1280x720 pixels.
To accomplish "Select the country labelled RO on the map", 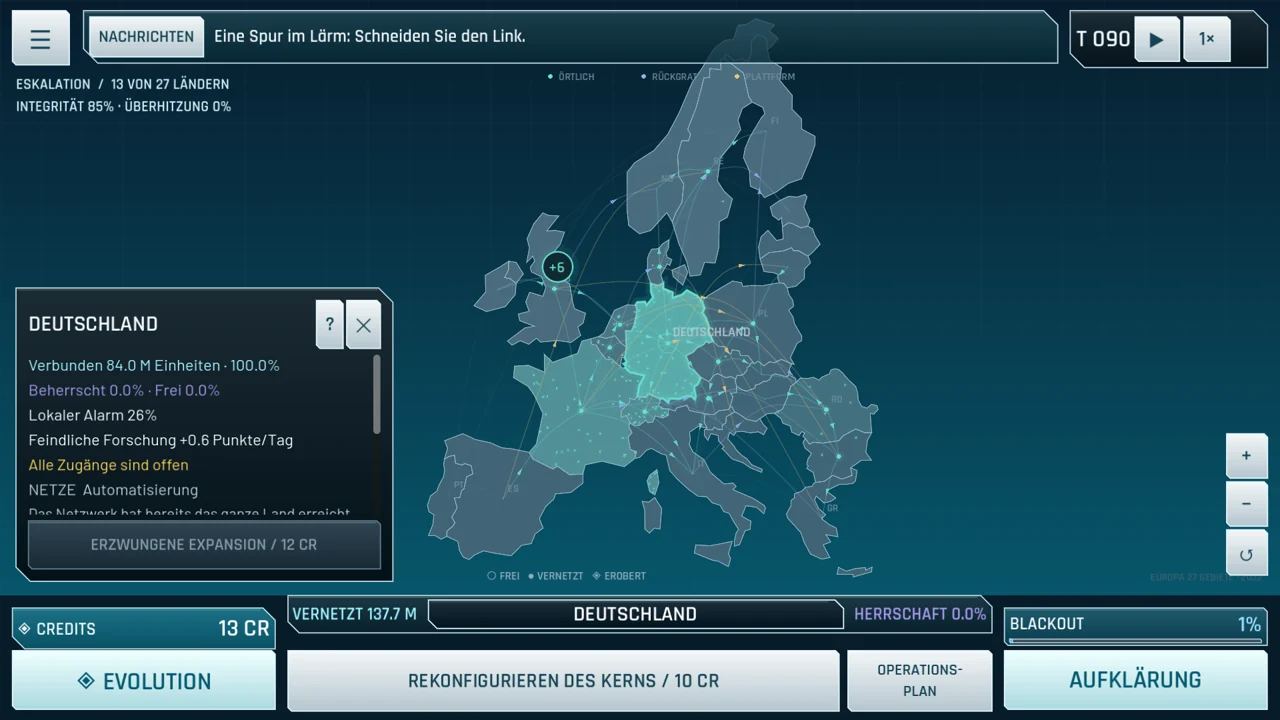I will click(836, 399).
